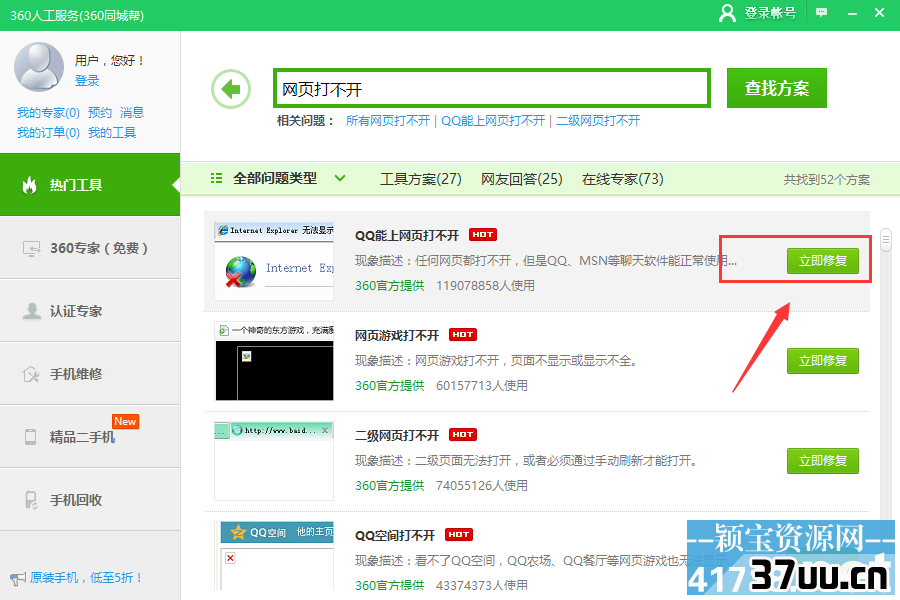The image size is (900, 600).
Task: Minimize the 360人工服务 window
Action: tap(852, 13)
